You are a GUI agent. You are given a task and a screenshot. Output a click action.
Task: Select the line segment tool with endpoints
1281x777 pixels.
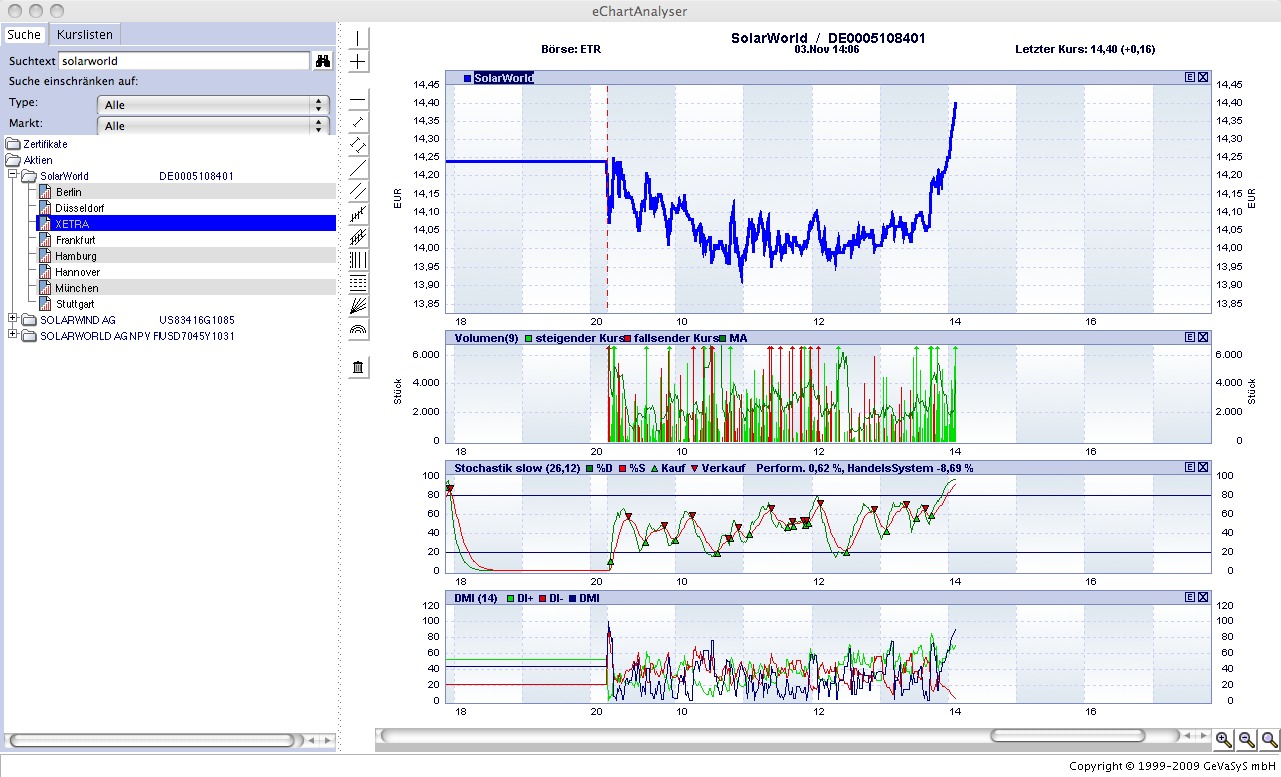(x=359, y=122)
